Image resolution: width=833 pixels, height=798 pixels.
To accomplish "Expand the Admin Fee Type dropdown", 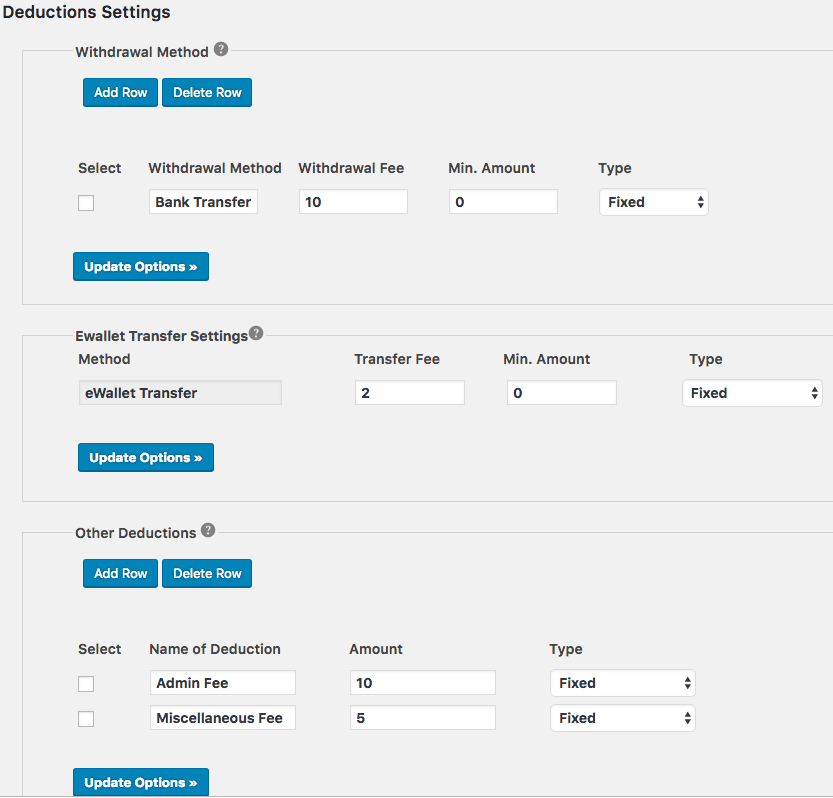I will pos(623,683).
